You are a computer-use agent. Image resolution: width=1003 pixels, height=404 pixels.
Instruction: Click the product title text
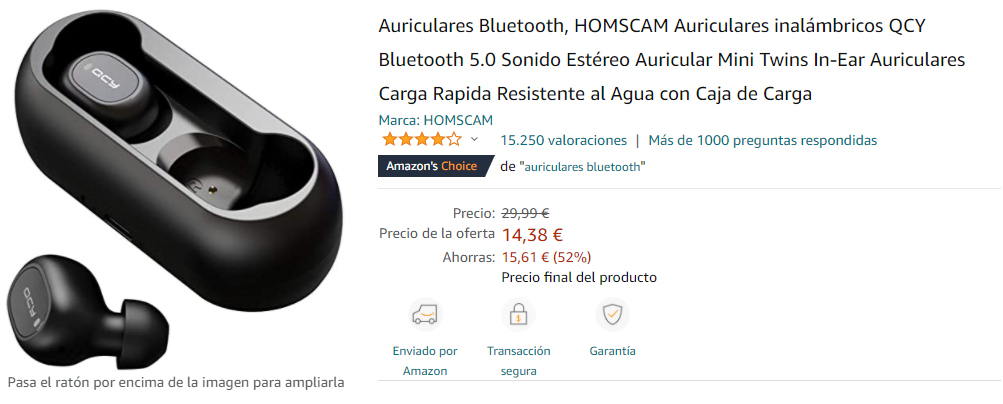tap(672, 60)
